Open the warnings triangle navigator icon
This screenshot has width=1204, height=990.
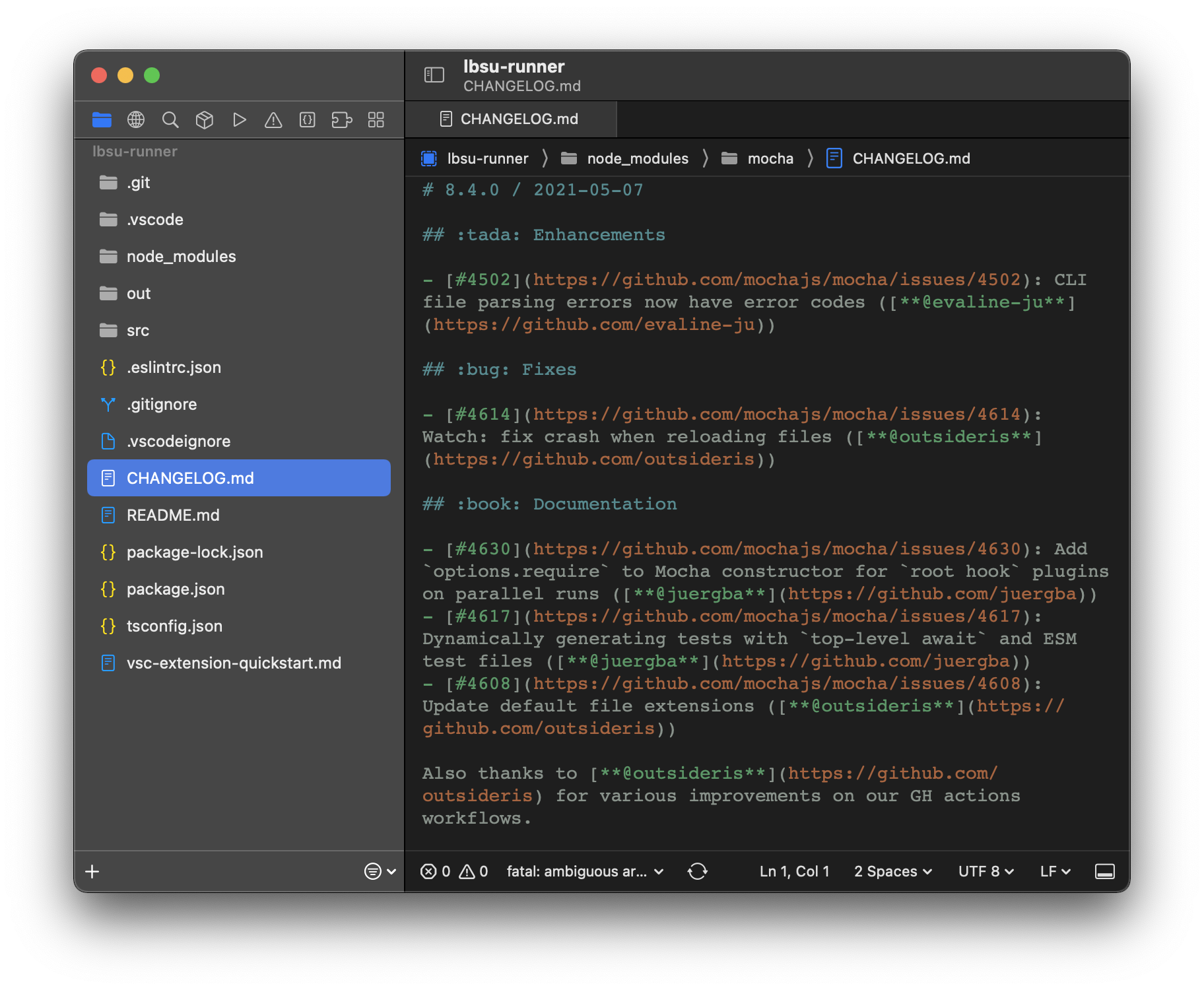[273, 119]
